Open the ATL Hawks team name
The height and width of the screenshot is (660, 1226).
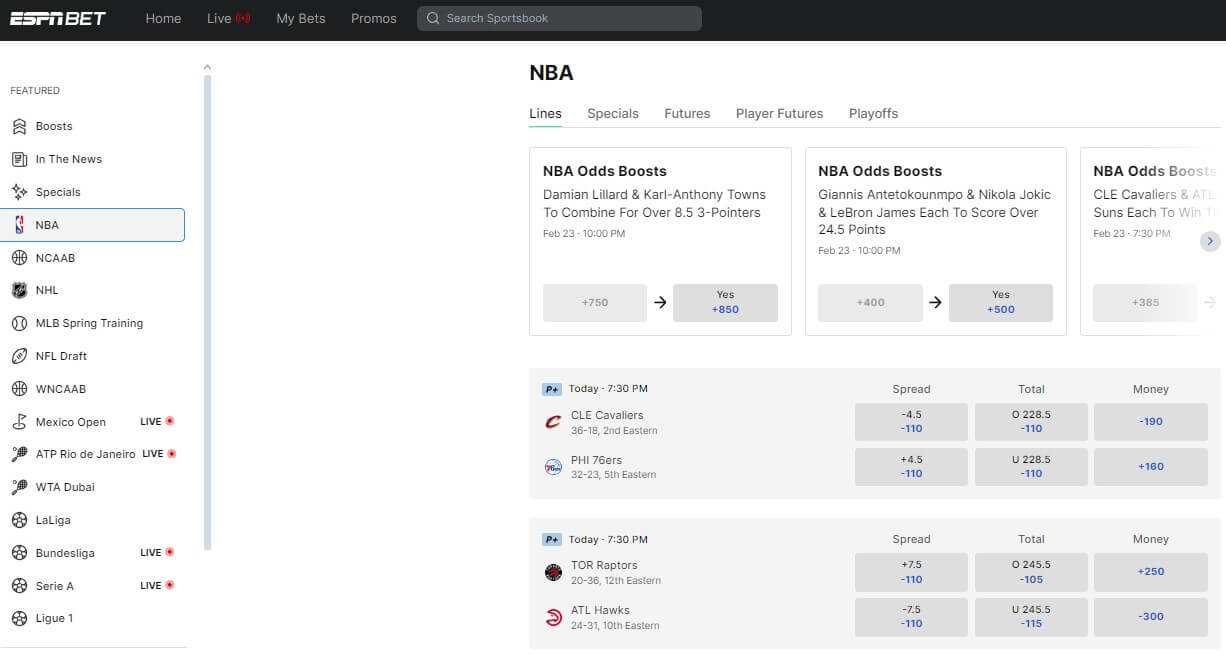pyautogui.click(x=600, y=610)
